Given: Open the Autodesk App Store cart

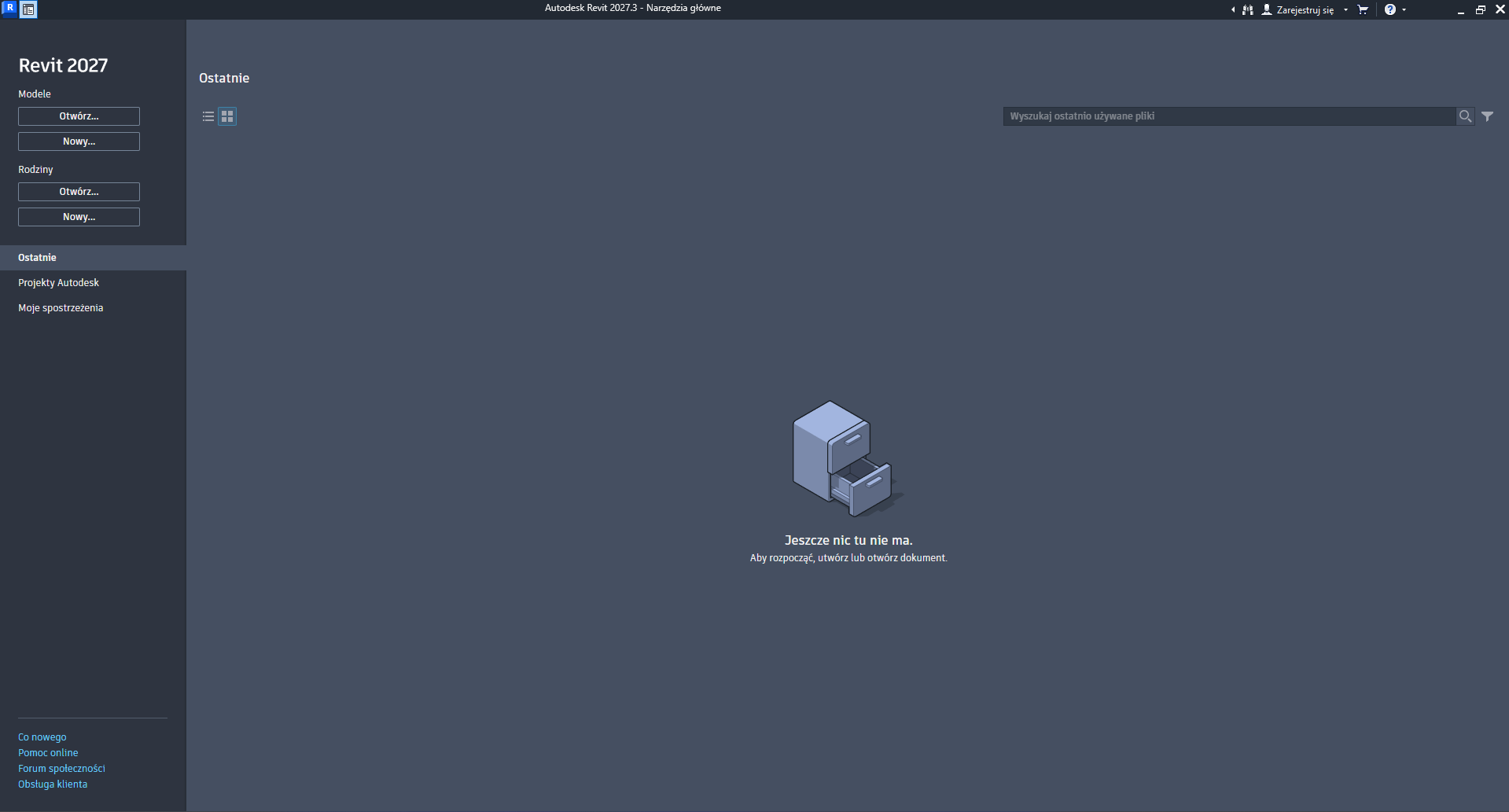Looking at the screenshot, I should pos(1363,10).
